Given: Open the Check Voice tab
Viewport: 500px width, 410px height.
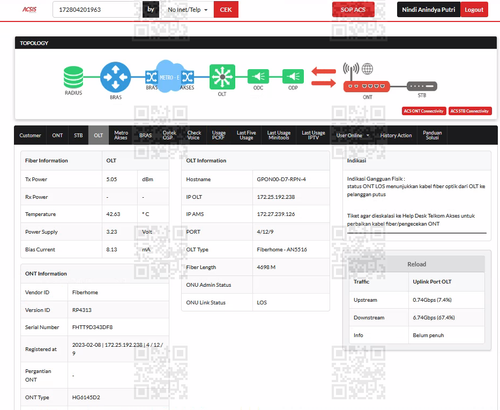Looking at the screenshot, I should click(x=194, y=135).
